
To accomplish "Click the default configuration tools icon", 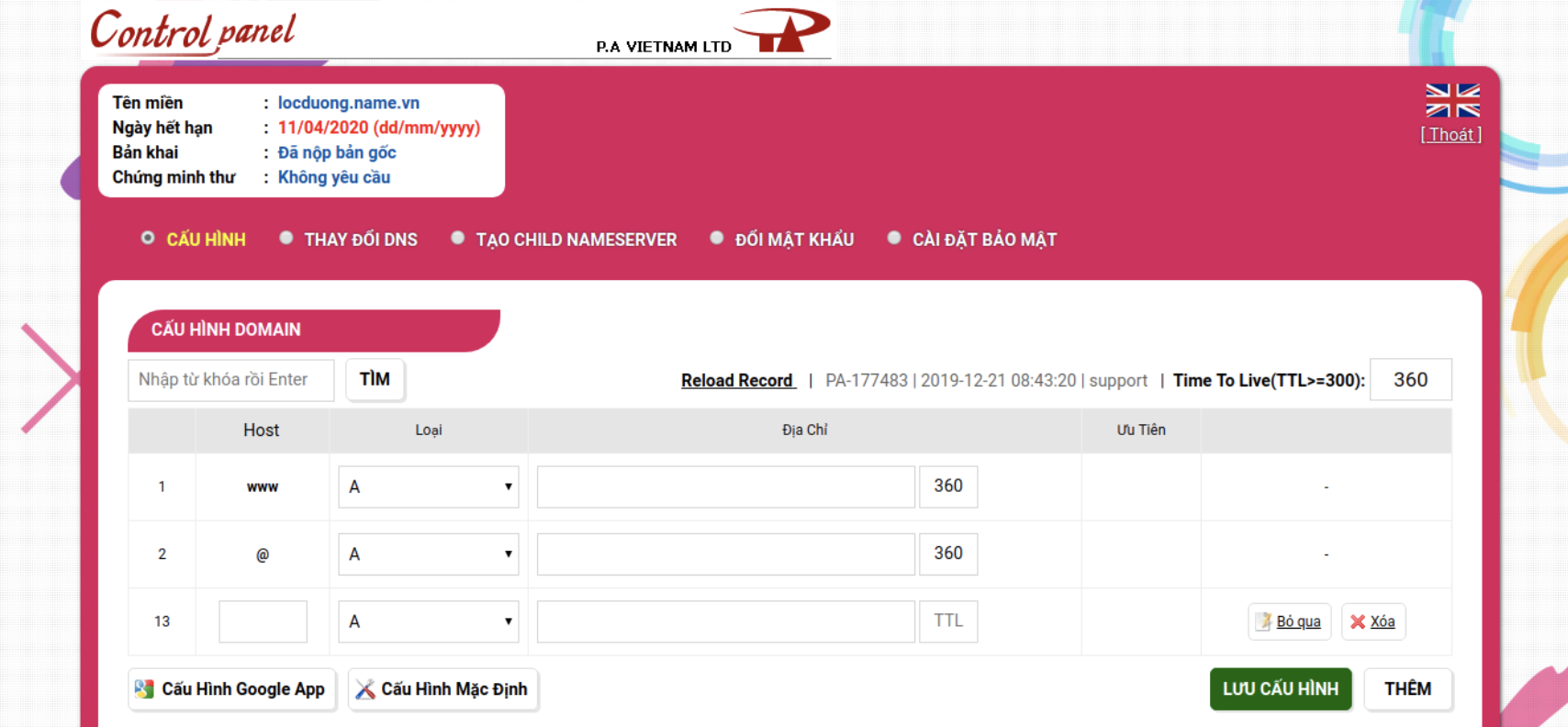I will point(365,689).
